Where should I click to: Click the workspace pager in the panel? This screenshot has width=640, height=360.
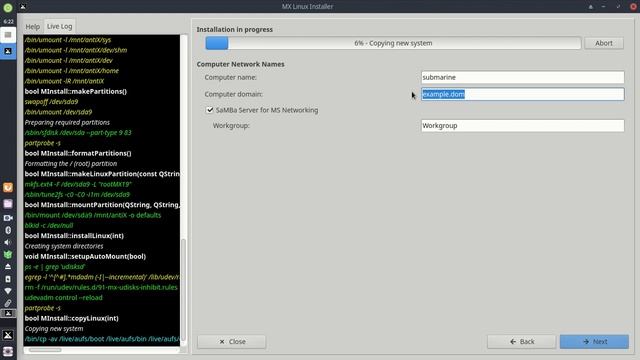(x=8, y=35)
